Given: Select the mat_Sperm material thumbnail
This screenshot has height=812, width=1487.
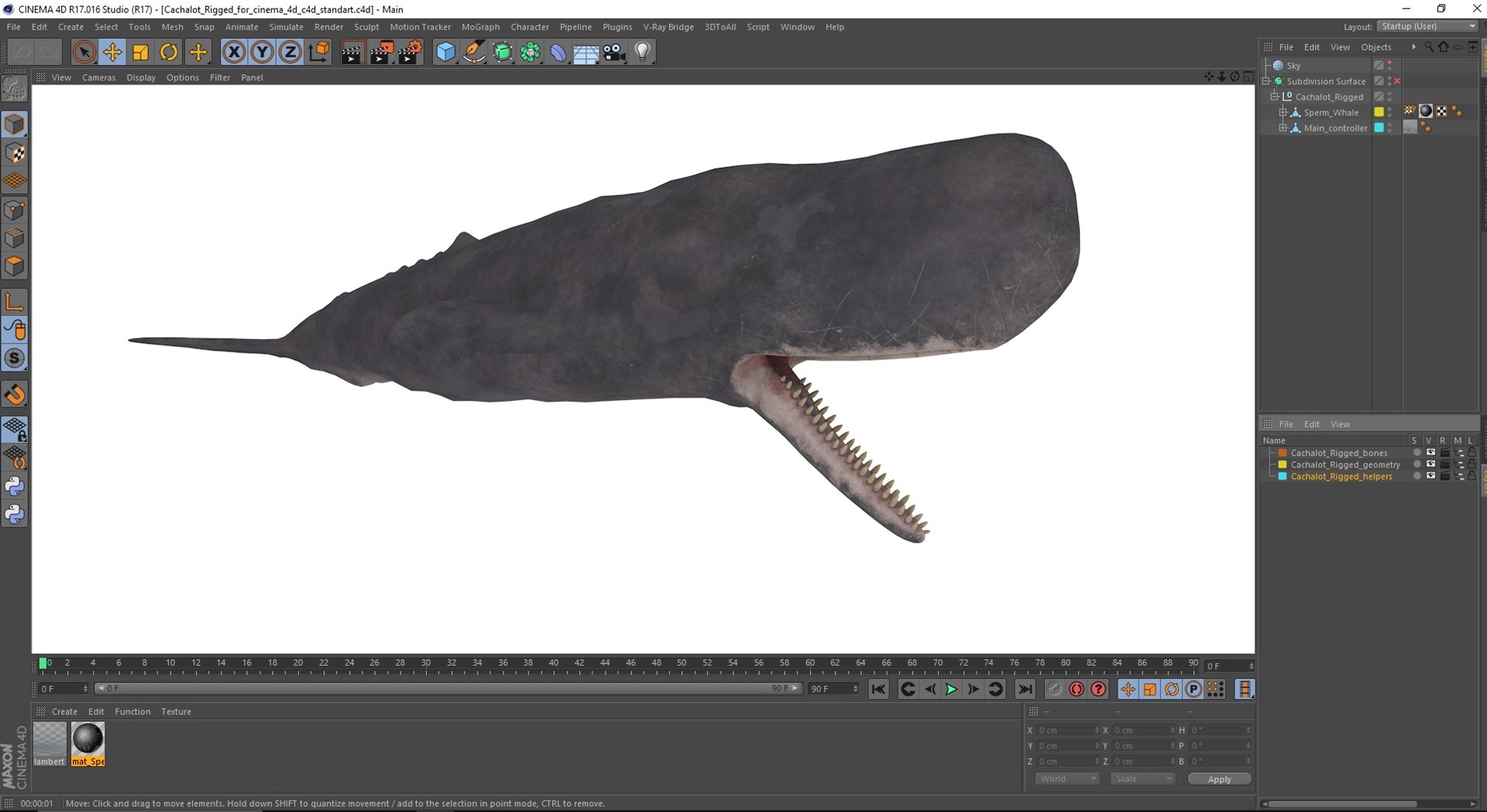Looking at the screenshot, I should coord(88,744).
